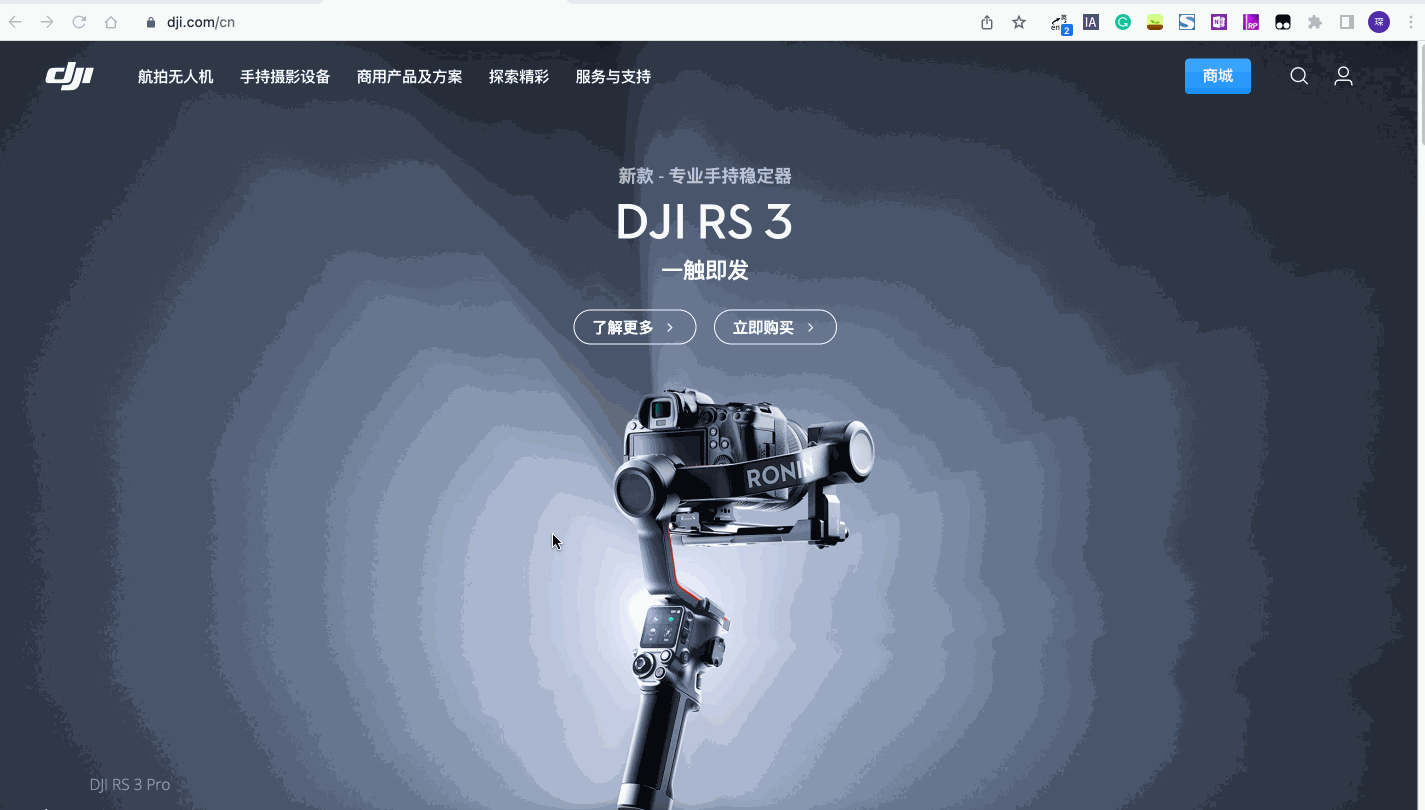The height and width of the screenshot is (810, 1425).
Task: Open the 服务与支持 menu
Action: 613,77
